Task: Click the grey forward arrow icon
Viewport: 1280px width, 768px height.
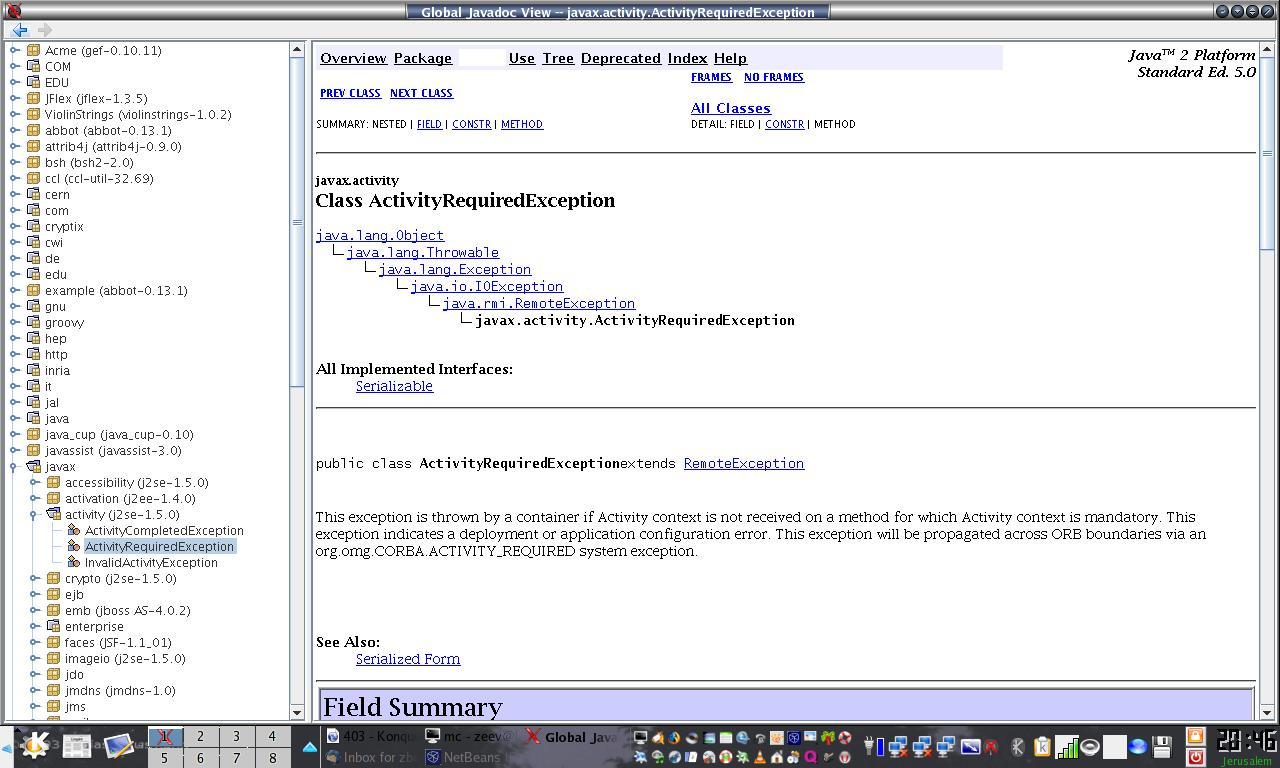Action: (44, 30)
